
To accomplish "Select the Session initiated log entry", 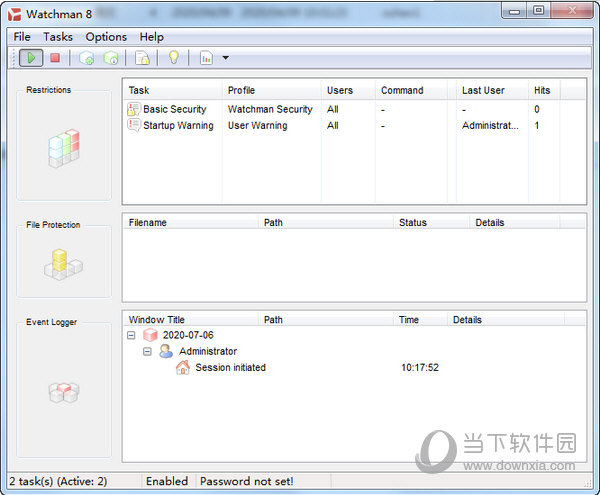I will pyautogui.click(x=230, y=368).
